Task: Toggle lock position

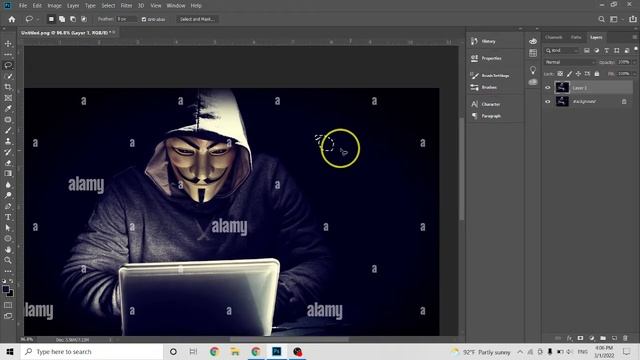Action: [x=578, y=74]
